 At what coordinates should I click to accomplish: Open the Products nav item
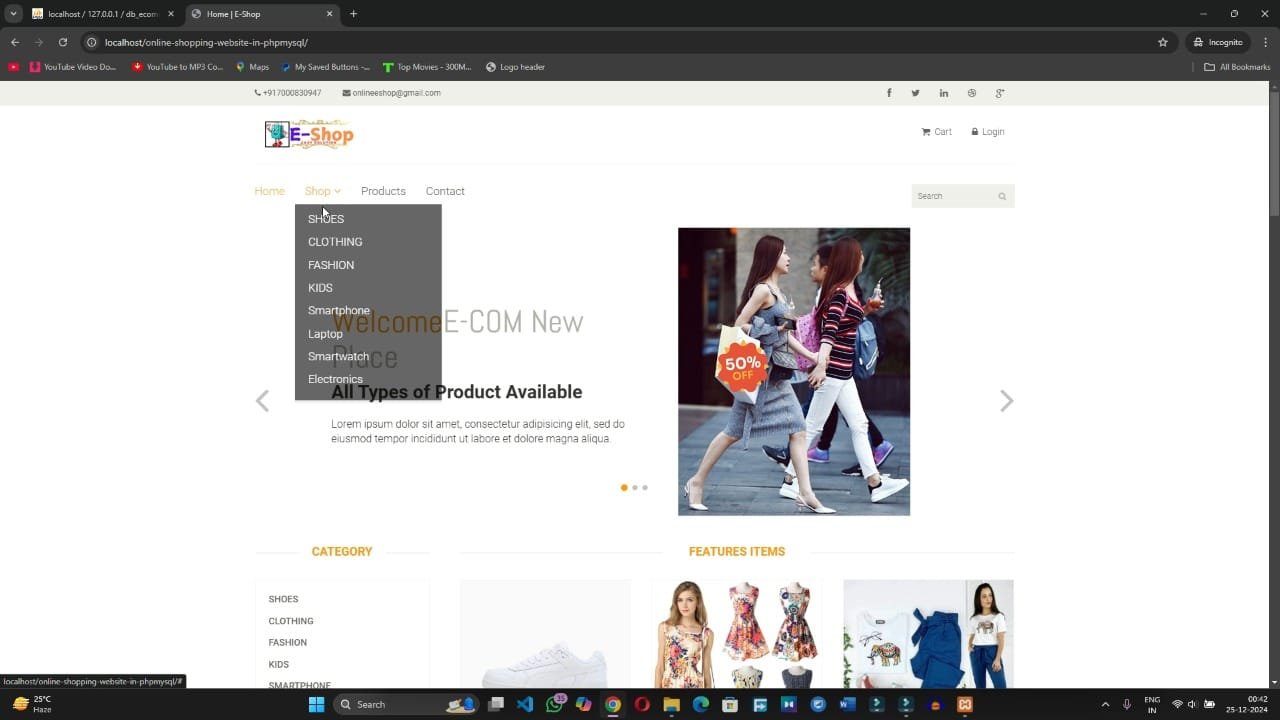pos(383,191)
